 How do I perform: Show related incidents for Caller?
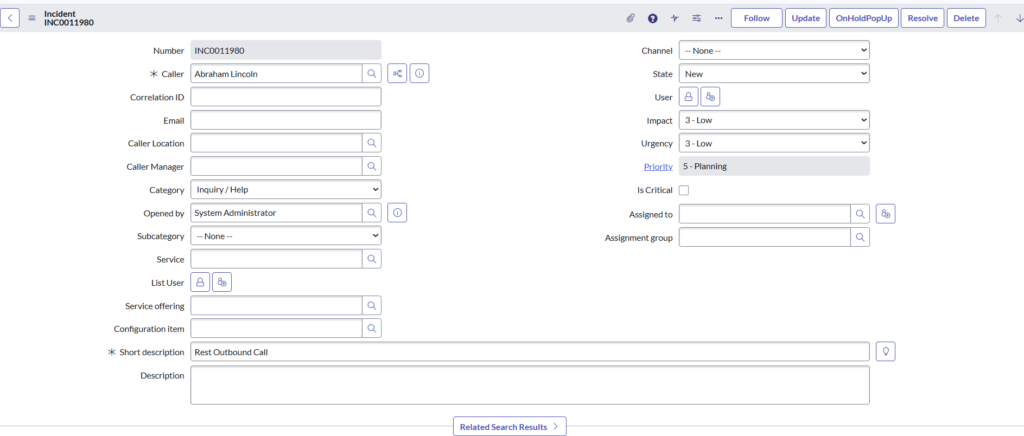[397, 73]
